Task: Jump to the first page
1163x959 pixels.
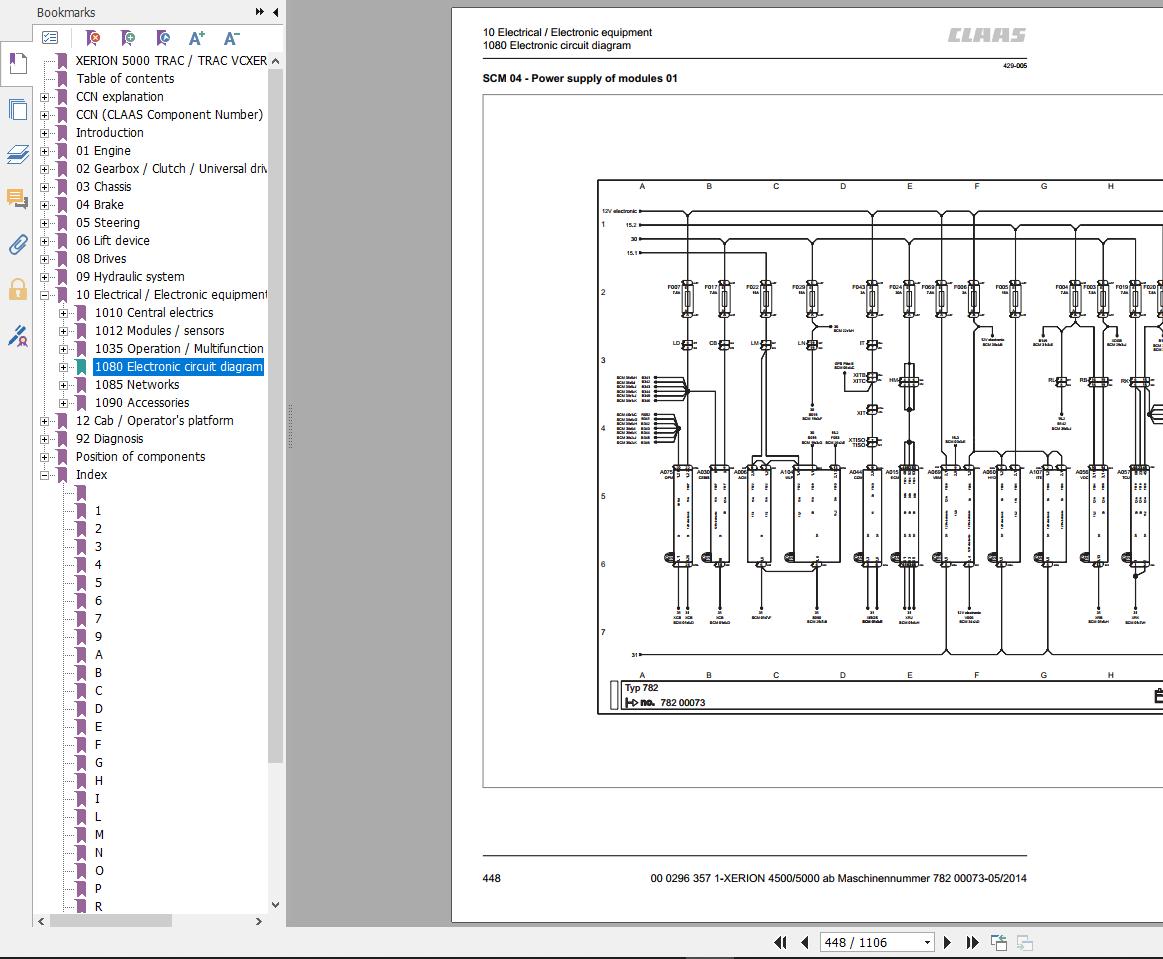Action: (x=780, y=942)
